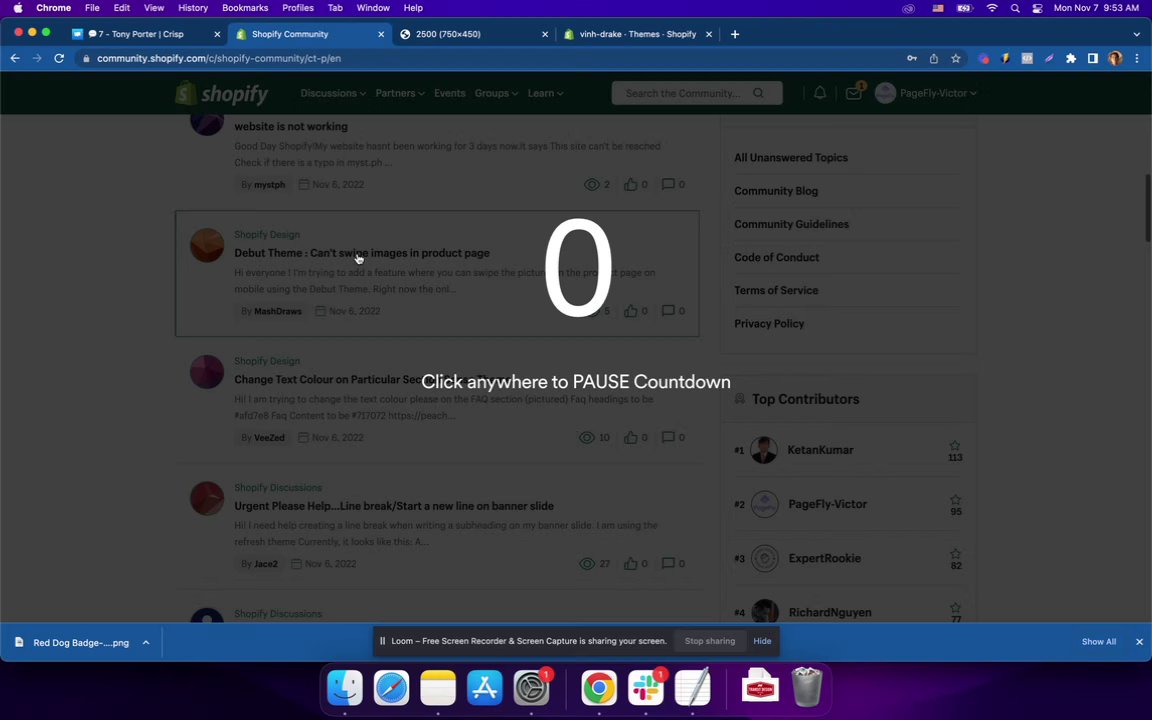Open the inbox messages icon with badge
The image size is (1152, 720).
point(853,93)
